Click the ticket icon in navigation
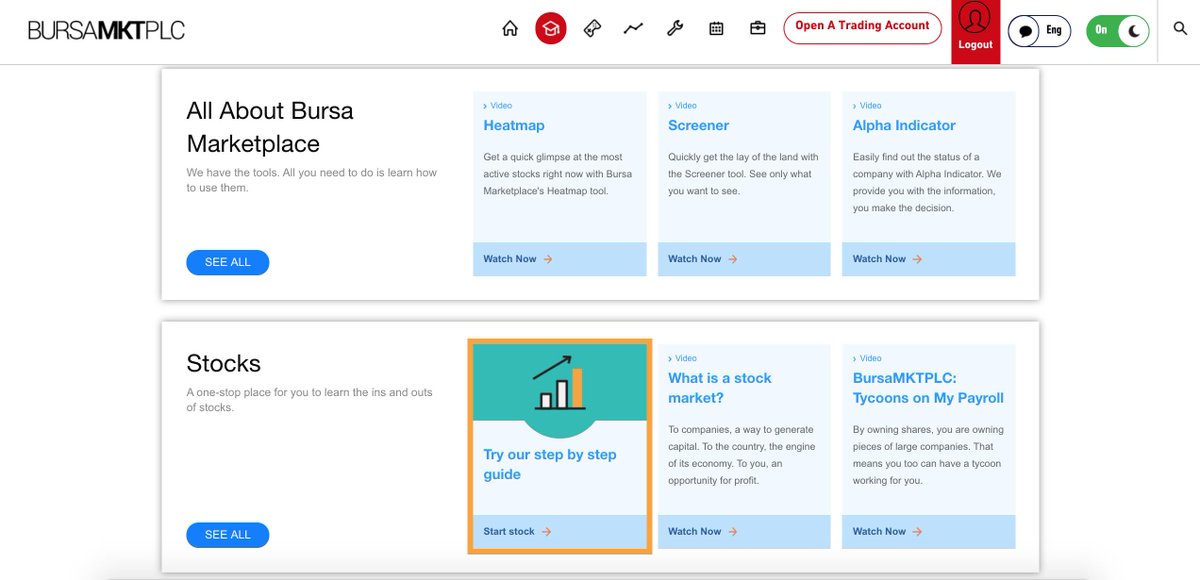The width and height of the screenshot is (1200, 580). pyautogui.click(x=592, y=29)
